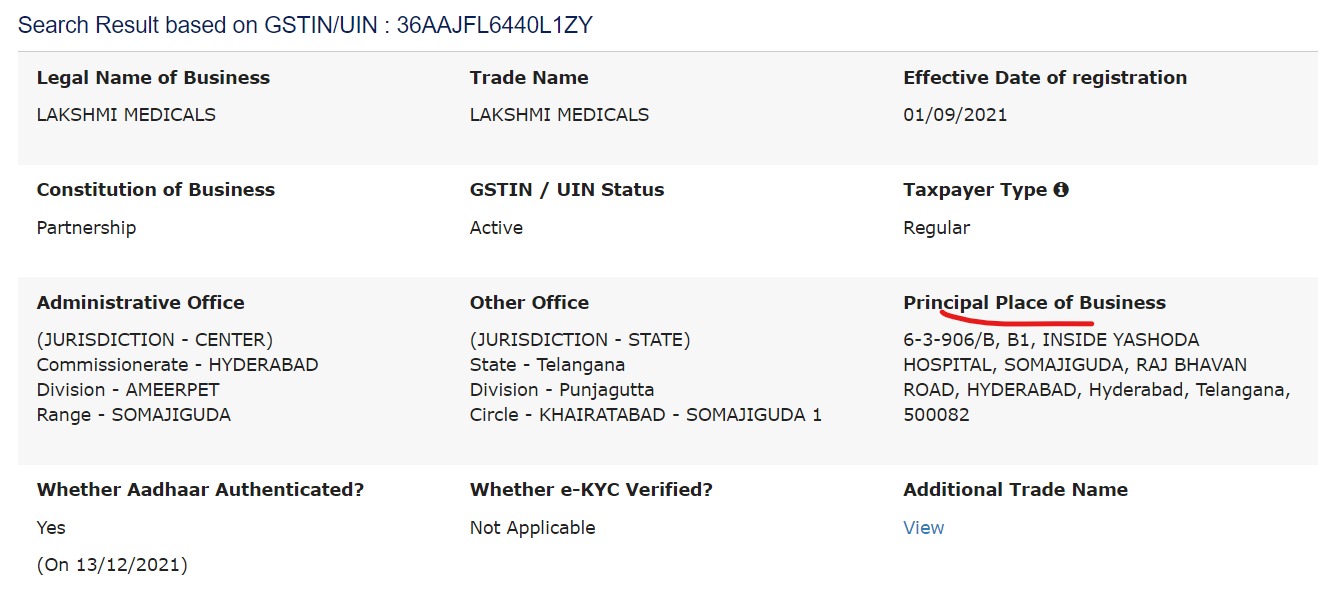Click LAKSHMI MEDICALS under Trade Name

pos(559,115)
